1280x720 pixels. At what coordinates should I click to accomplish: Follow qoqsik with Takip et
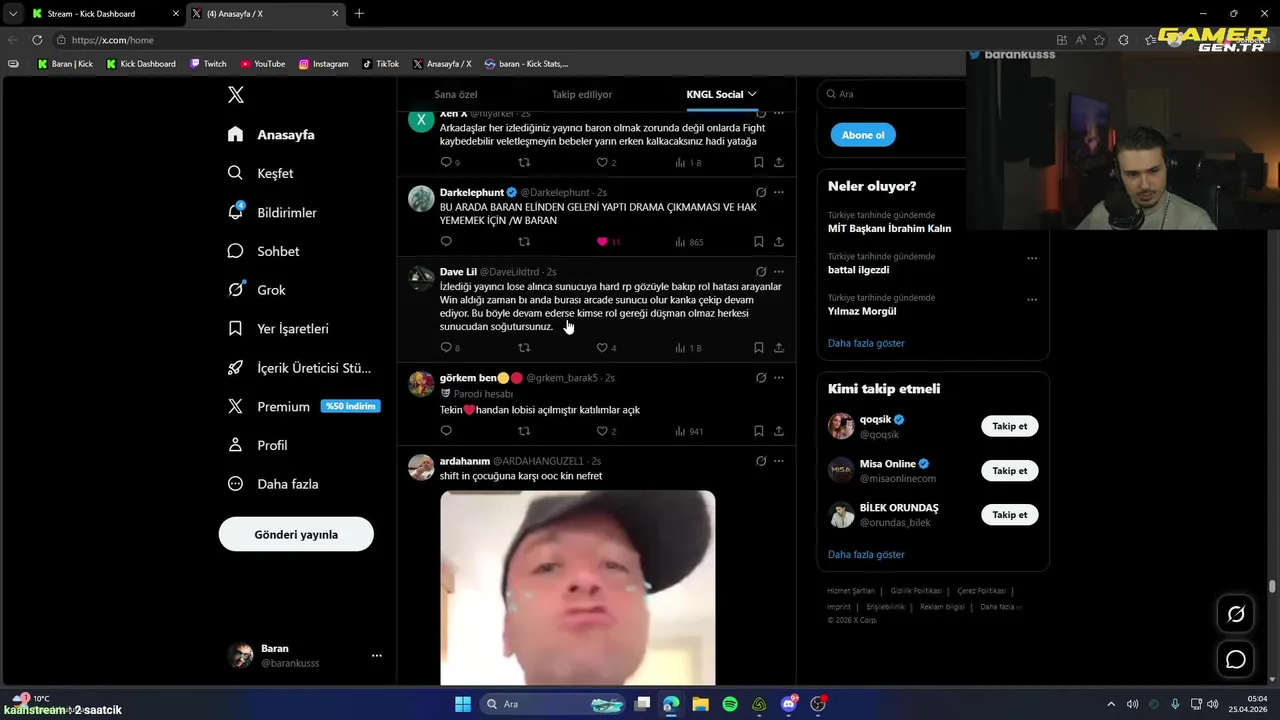[1009, 426]
